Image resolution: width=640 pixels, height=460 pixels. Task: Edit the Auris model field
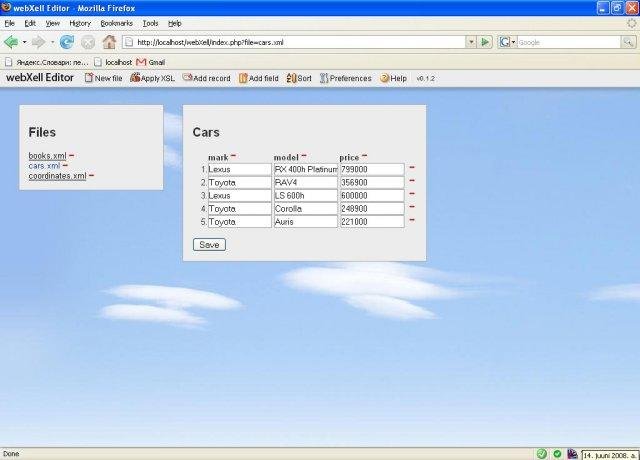pyautogui.click(x=306, y=222)
